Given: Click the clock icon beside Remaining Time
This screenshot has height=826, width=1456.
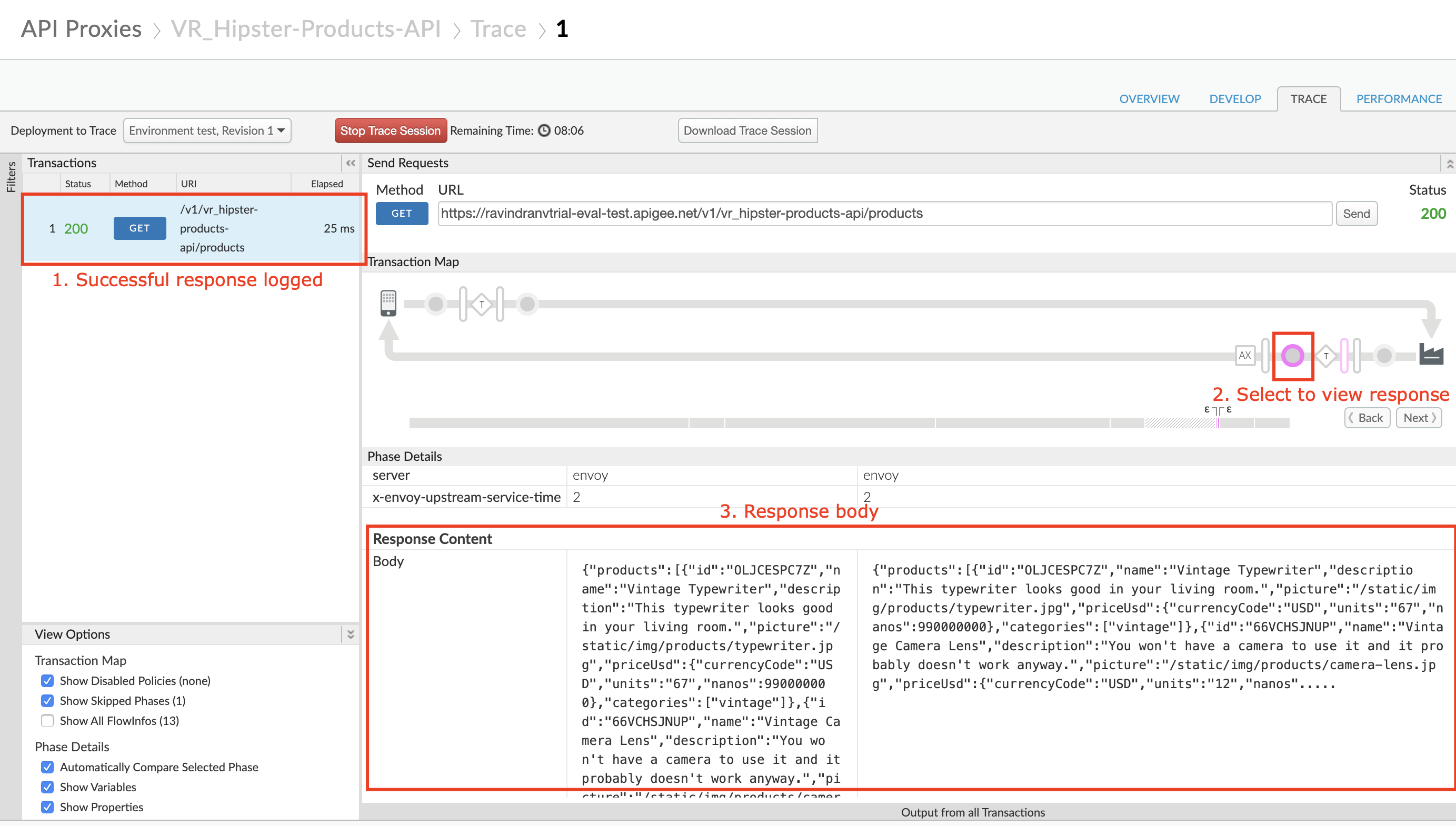Looking at the screenshot, I should [x=544, y=130].
